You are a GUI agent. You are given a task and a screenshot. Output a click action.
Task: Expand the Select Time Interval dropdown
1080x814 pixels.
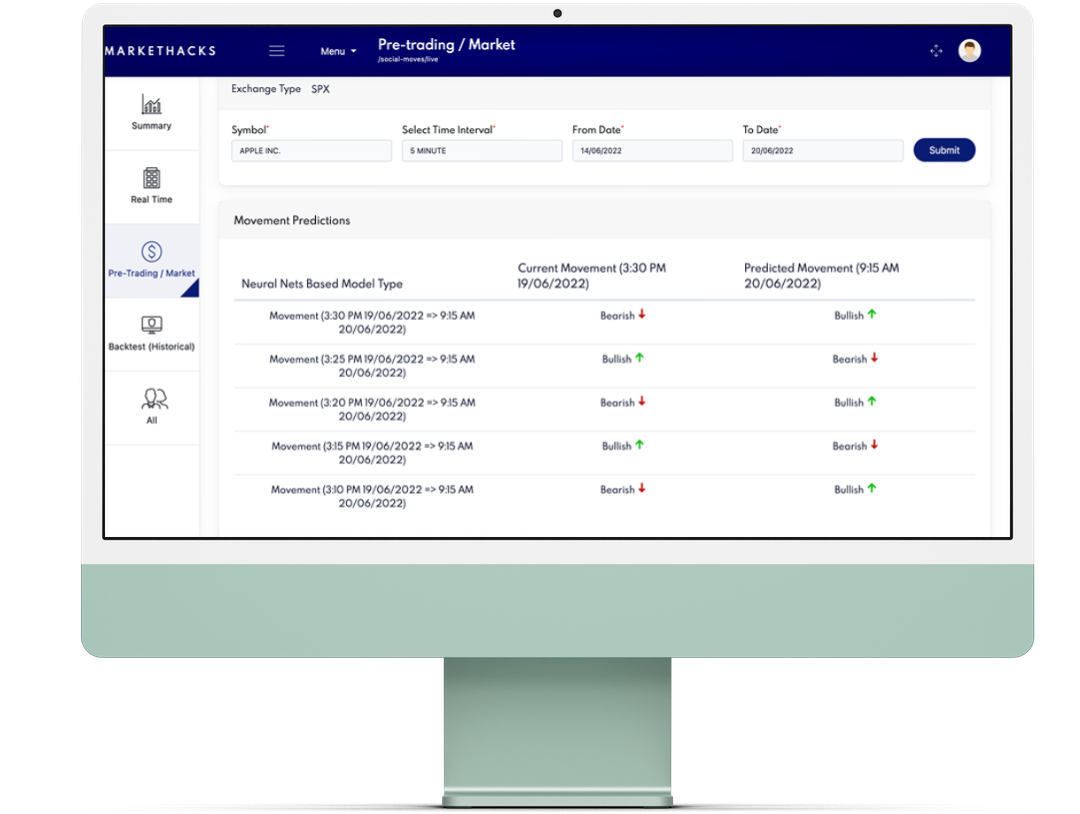coord(482,151)
